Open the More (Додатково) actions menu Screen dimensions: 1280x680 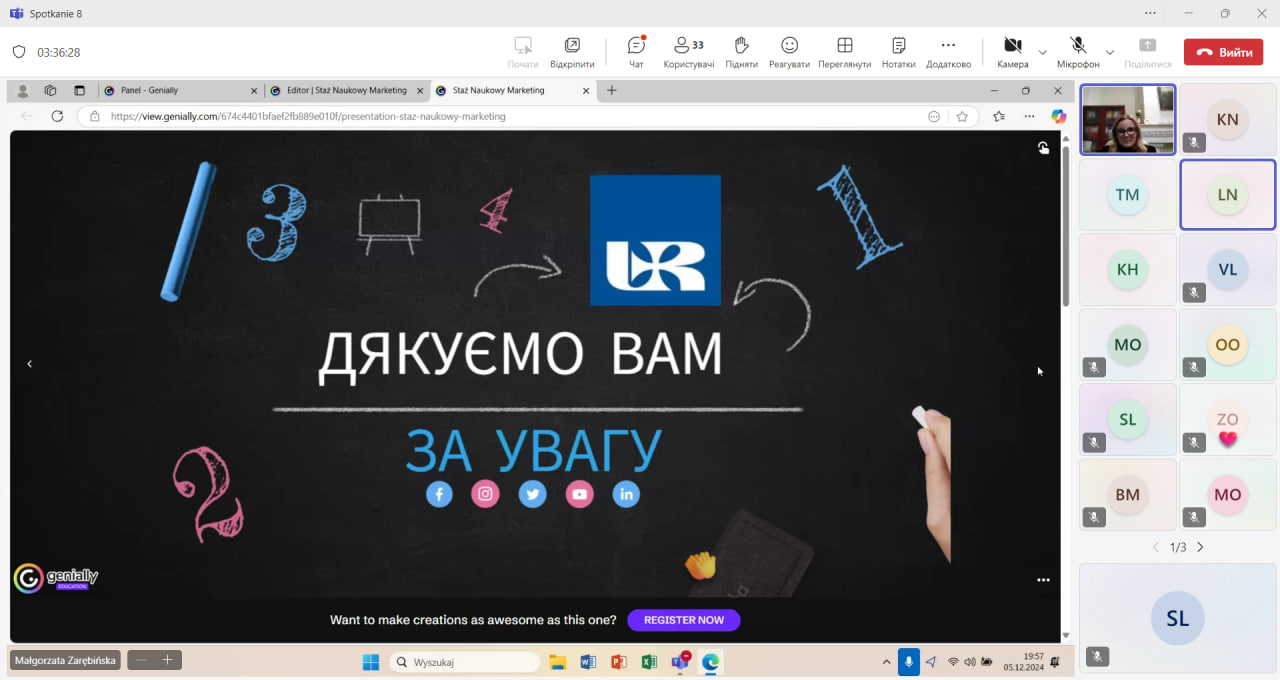click(x=948, y=52)
